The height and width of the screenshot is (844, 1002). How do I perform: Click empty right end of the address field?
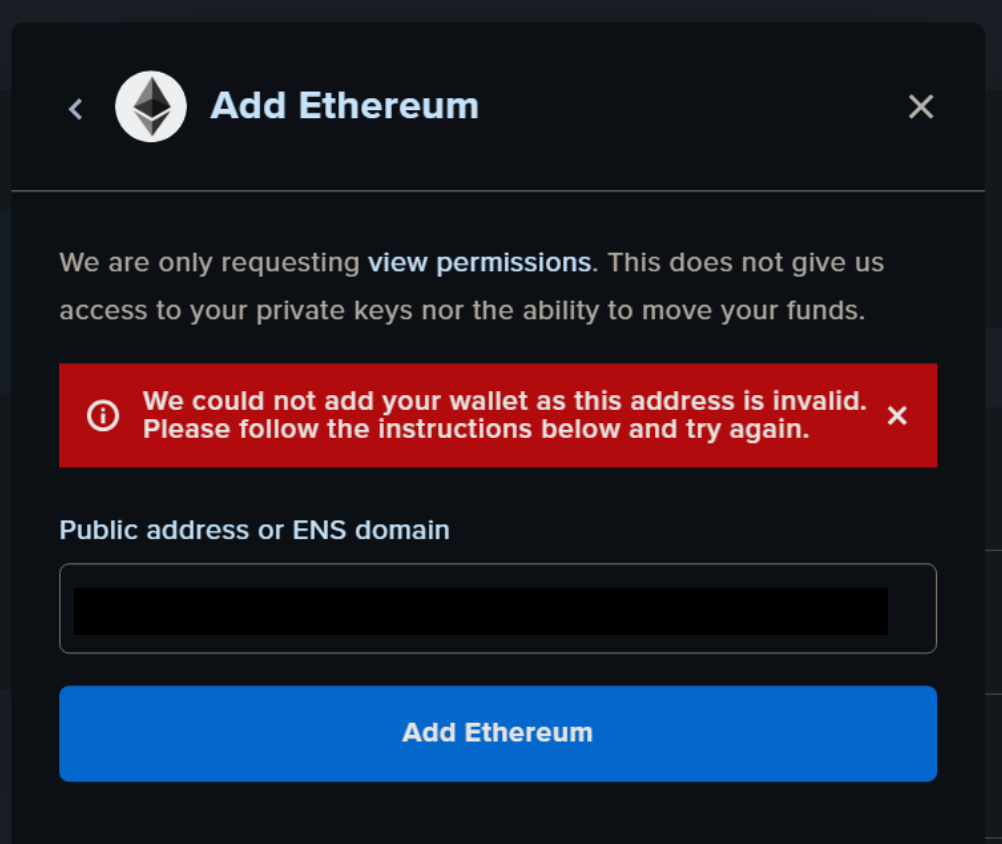coord(912,608)
